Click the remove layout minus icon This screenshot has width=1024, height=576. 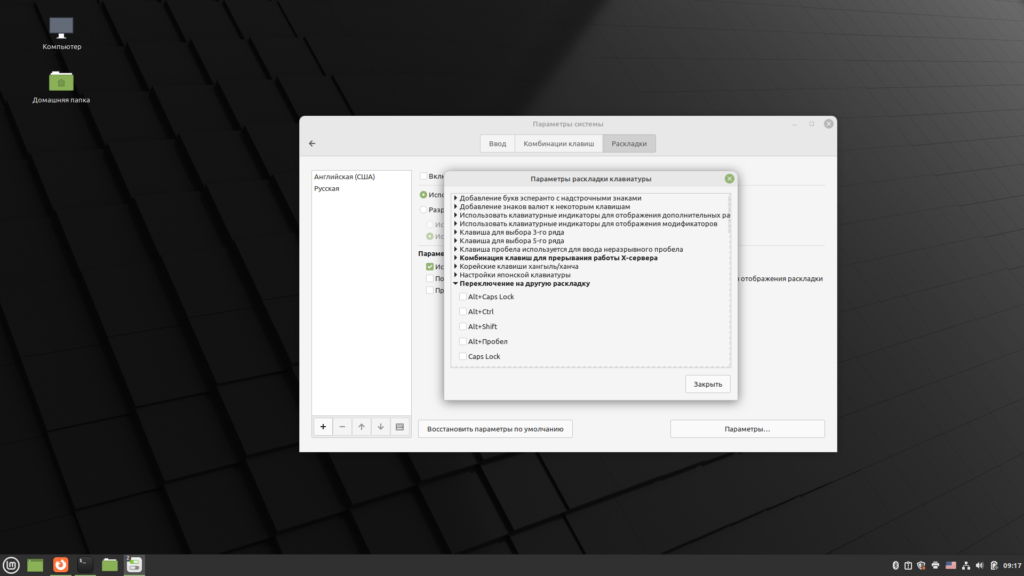tap(342, 427)
